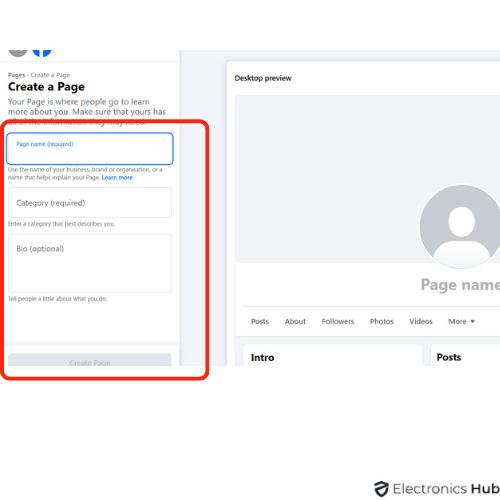
Task: Click the Posts section heading in preview
Action: coord(449,357)
